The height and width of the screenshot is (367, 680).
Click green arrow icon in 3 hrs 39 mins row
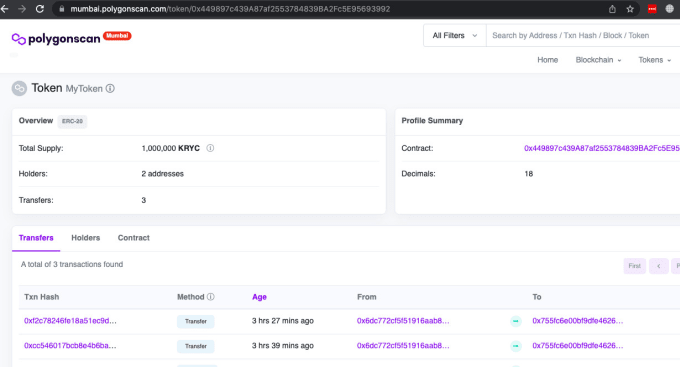[x=516, y=346]
